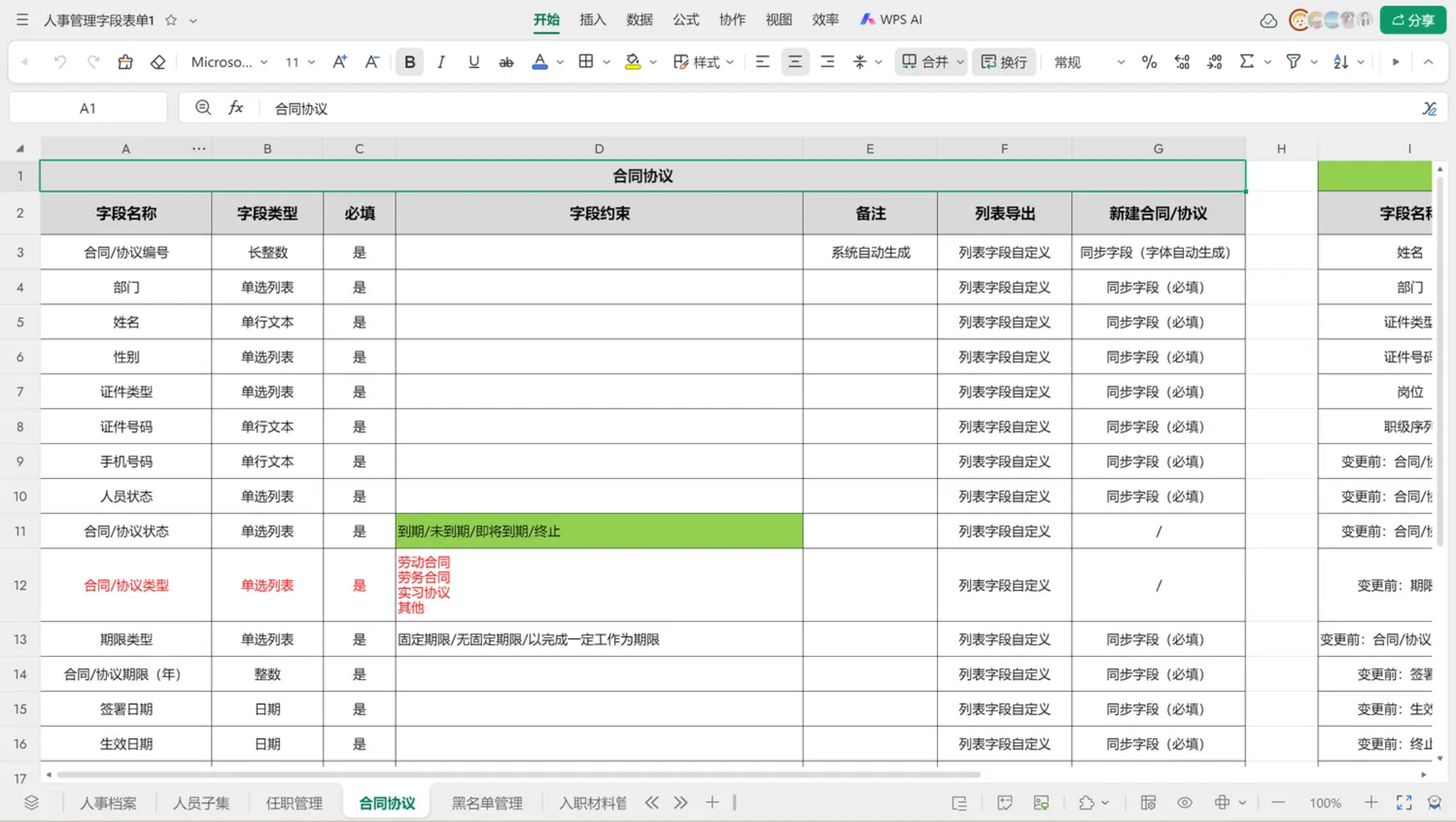The image size is (1456, 822).
Task: Click the increase font size icon
Action: pyautogui.click(x=339, y=62)
